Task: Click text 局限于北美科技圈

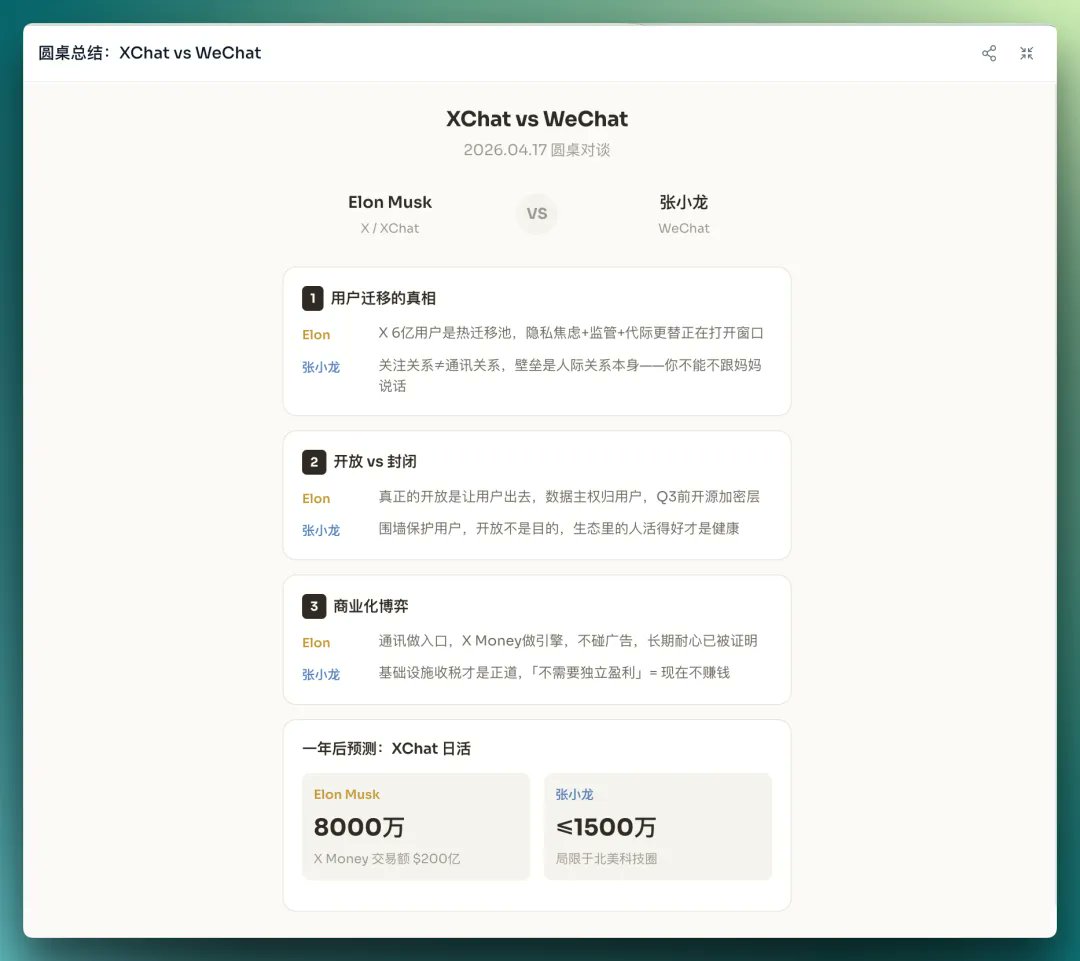Action: point(606,859)
